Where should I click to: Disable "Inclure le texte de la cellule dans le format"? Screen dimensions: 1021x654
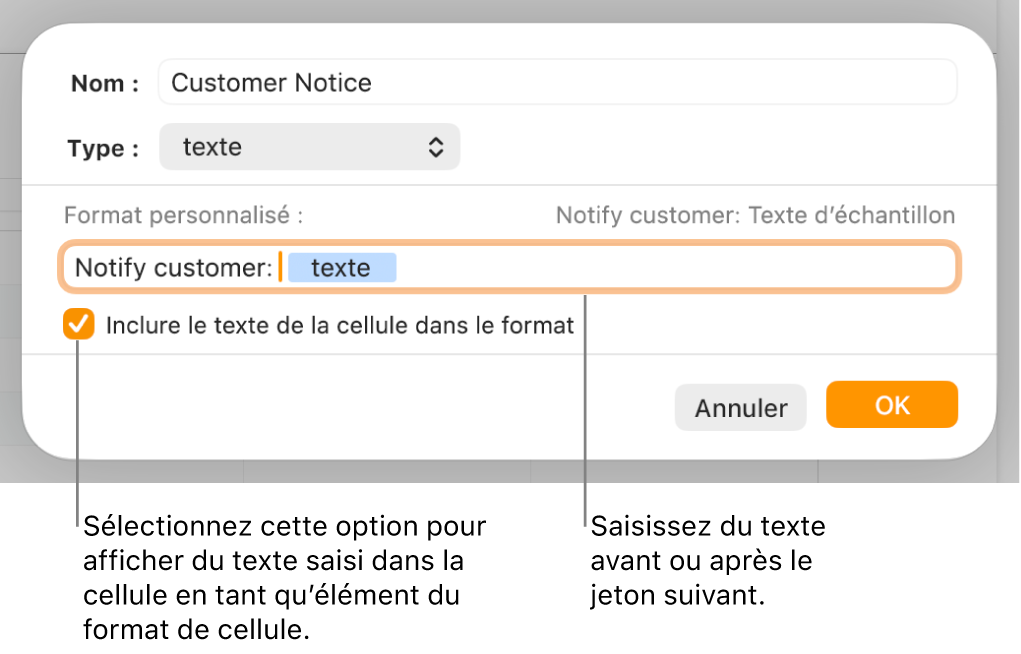[x=77, y=324]
